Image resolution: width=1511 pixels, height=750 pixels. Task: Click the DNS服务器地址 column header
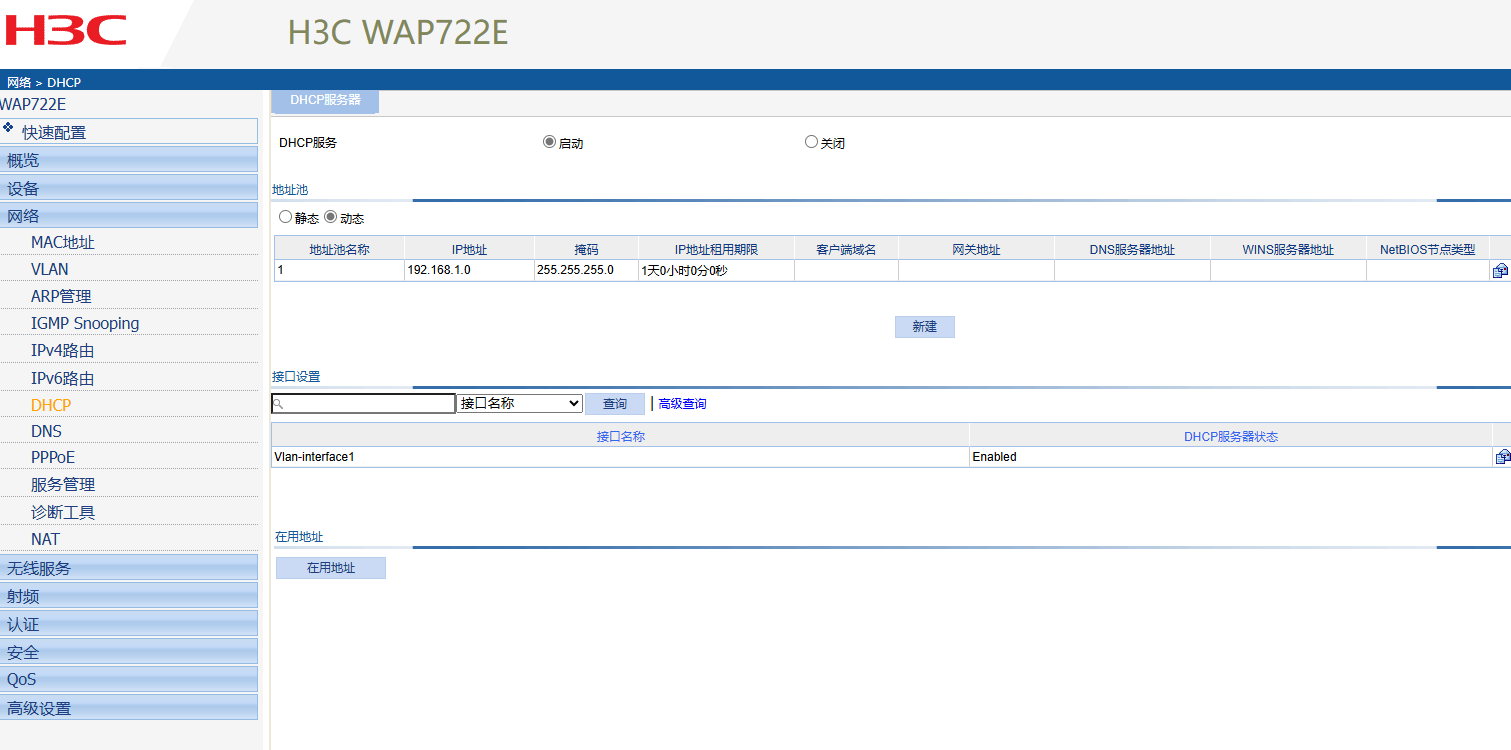click(x=1132, y=249)
